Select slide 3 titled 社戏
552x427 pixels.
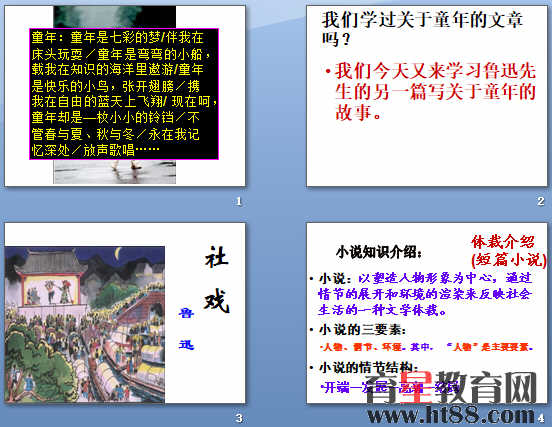coord(125,313)
